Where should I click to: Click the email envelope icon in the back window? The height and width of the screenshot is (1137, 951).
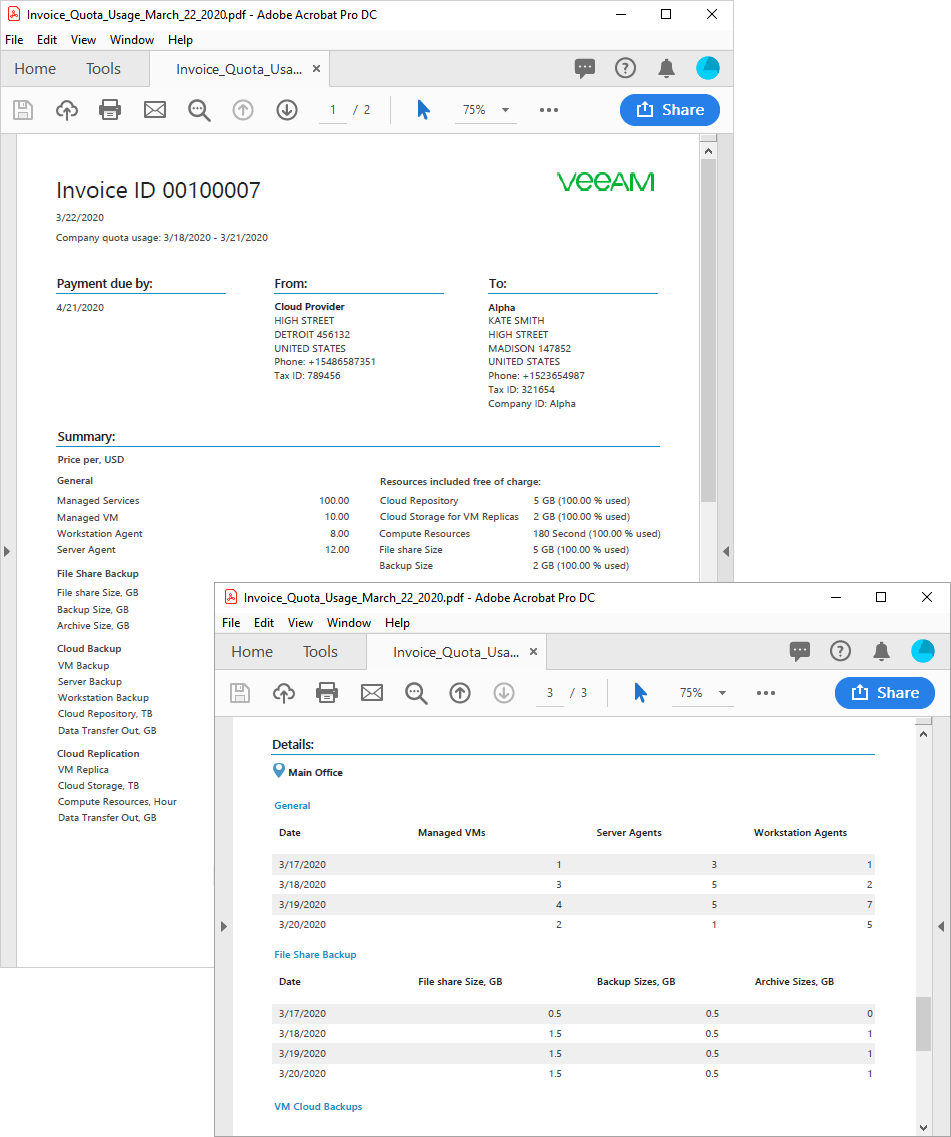[x=155, y=110]
